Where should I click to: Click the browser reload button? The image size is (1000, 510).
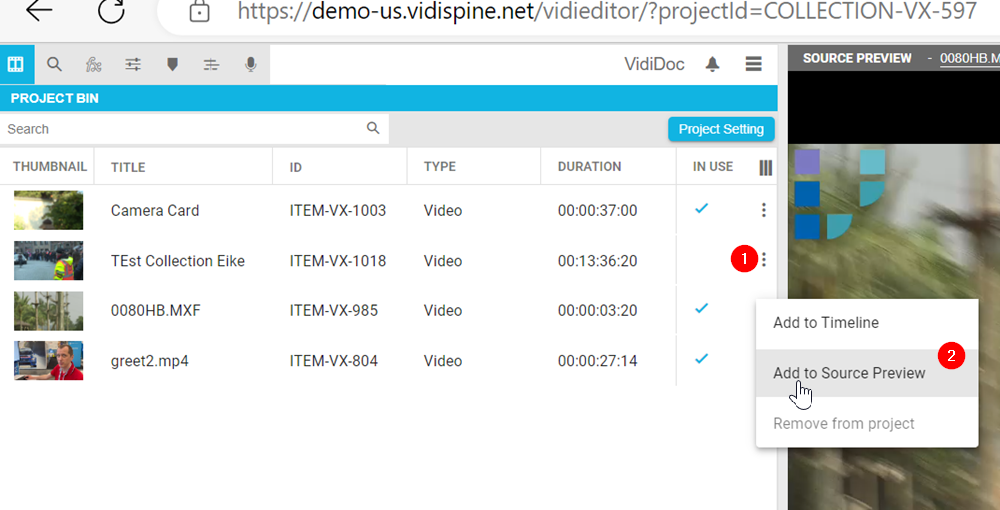coord(112,12)
